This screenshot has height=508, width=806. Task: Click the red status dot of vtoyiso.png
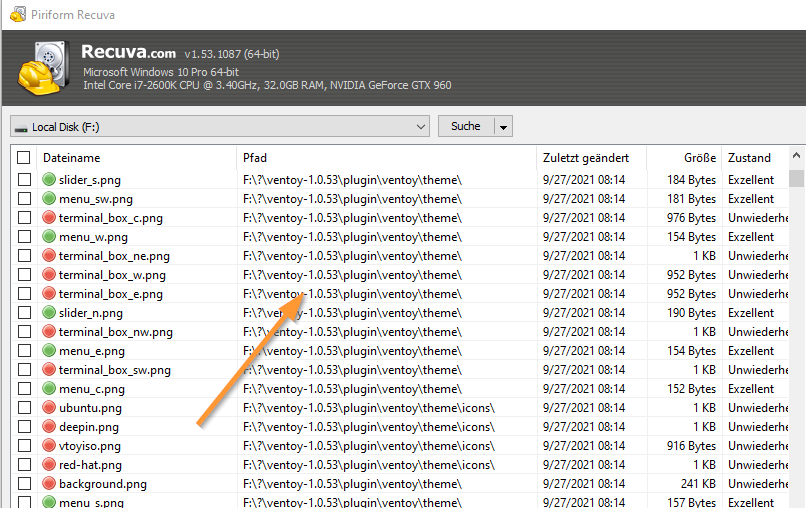click(x=49, y=446)
